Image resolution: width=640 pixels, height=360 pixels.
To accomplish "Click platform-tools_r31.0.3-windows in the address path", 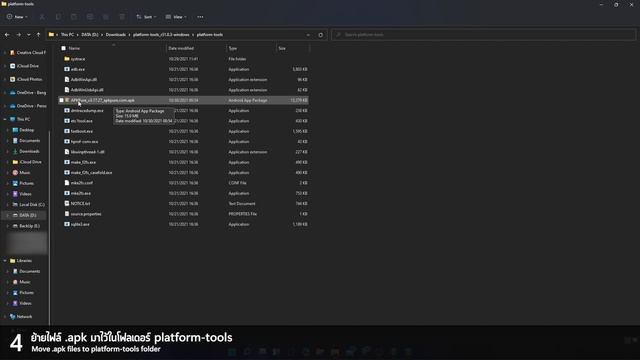I will 161,35.
